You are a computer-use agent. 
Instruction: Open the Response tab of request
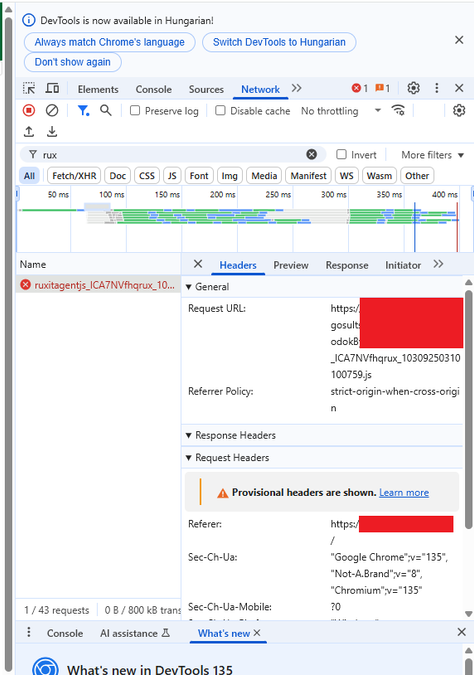coord(347,265)
